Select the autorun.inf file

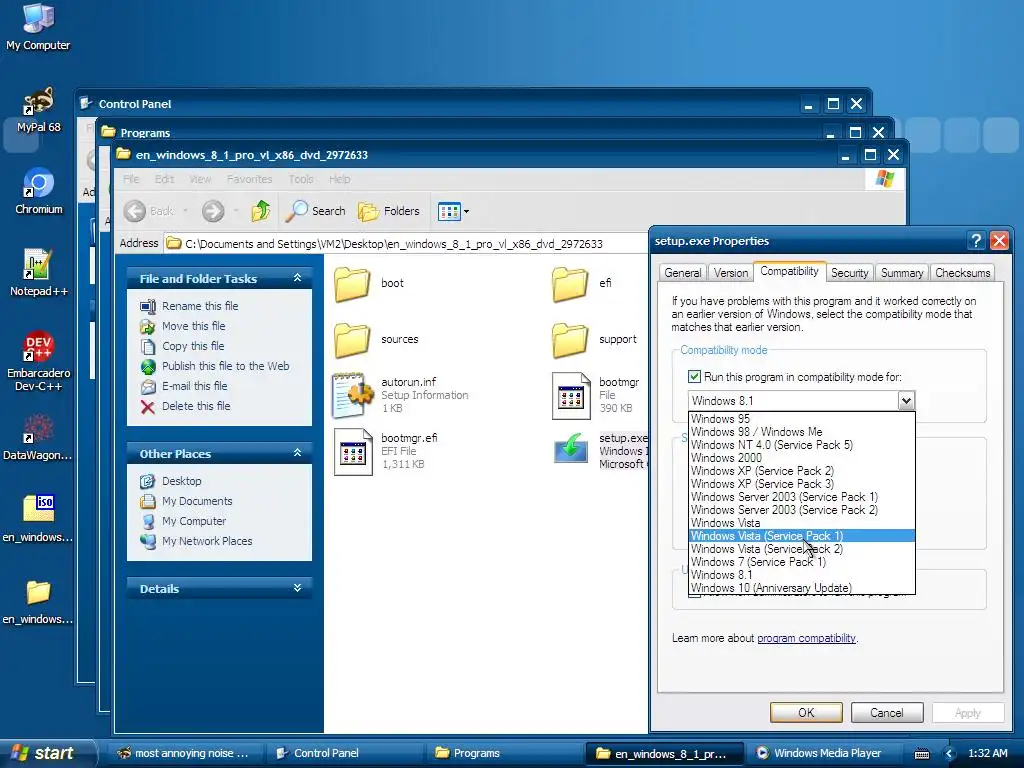point(401,395)
